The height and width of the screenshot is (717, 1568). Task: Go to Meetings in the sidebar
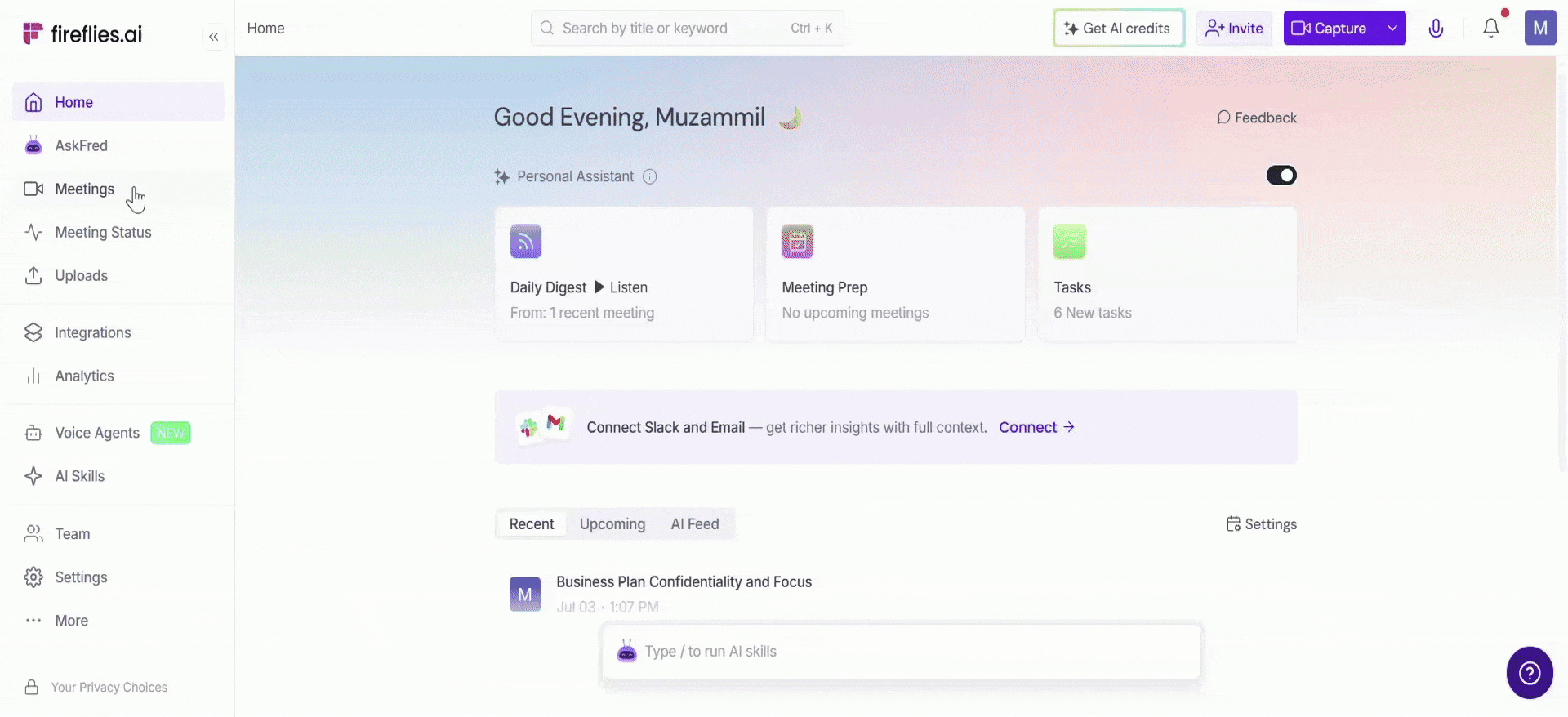click(x=118, y=189)
